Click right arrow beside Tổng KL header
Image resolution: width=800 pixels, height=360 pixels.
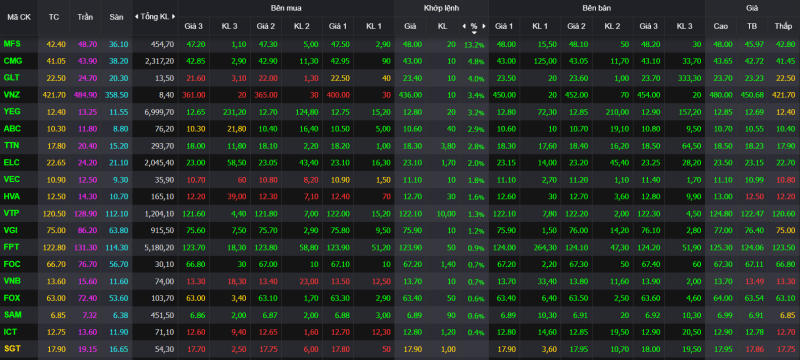click(x=173, y=17)
